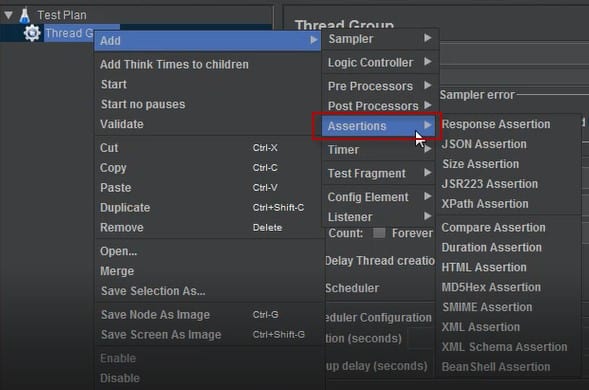Select Remove menu entry
589x390 pixels.
coord(208,227)
